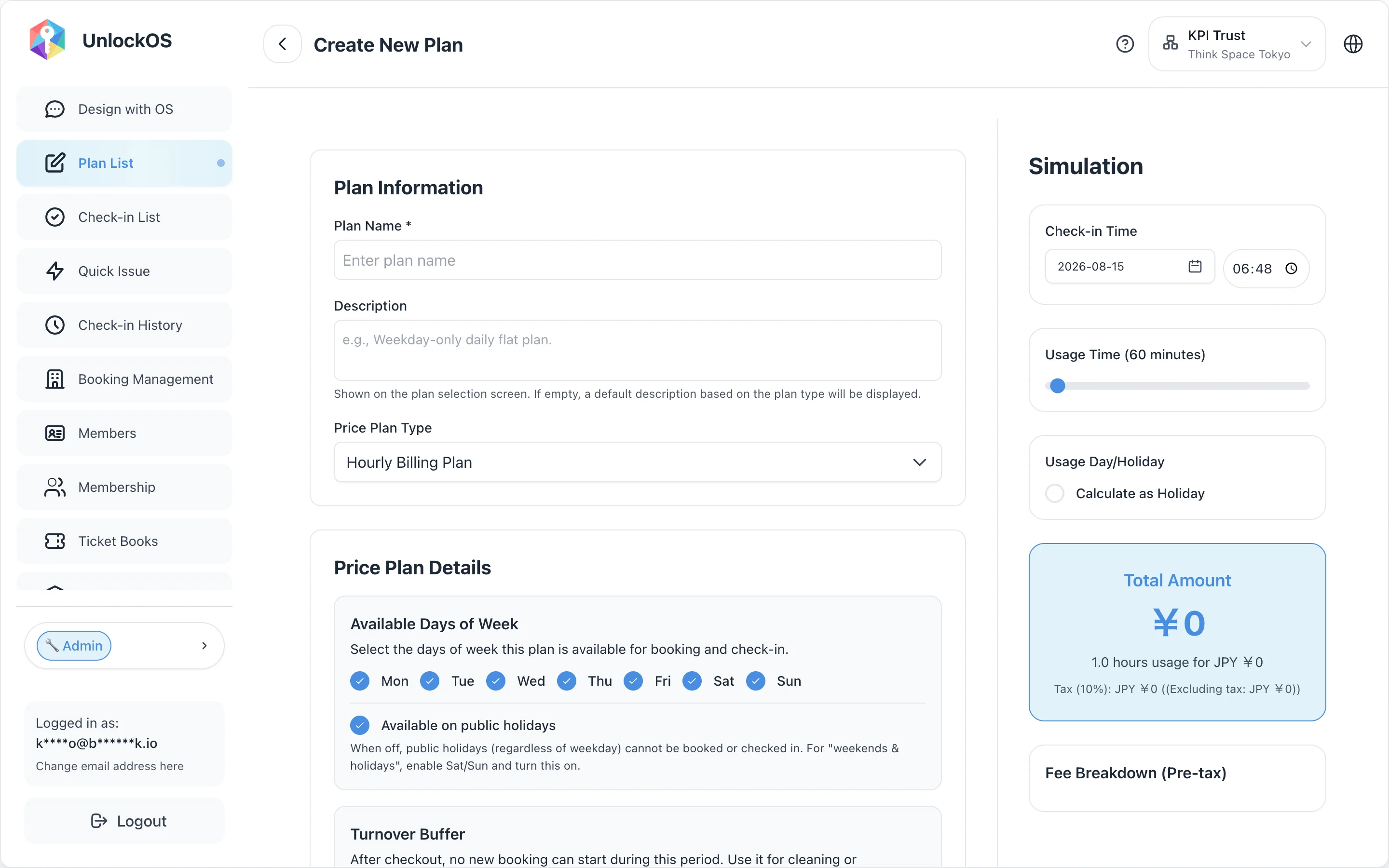Uncheck the Sat day checkbox

point(692,681)
